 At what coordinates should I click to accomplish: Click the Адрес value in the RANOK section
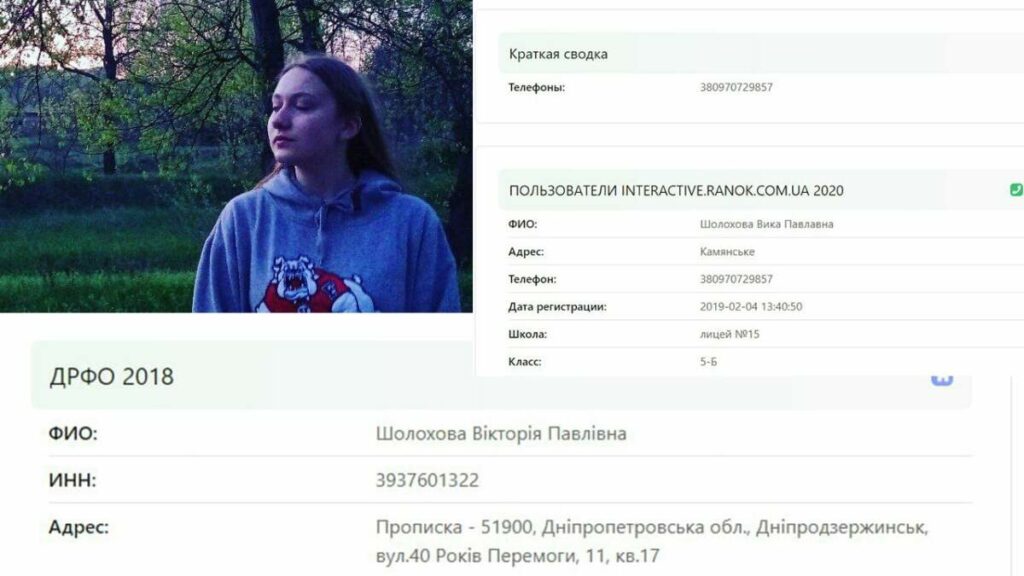727,251
